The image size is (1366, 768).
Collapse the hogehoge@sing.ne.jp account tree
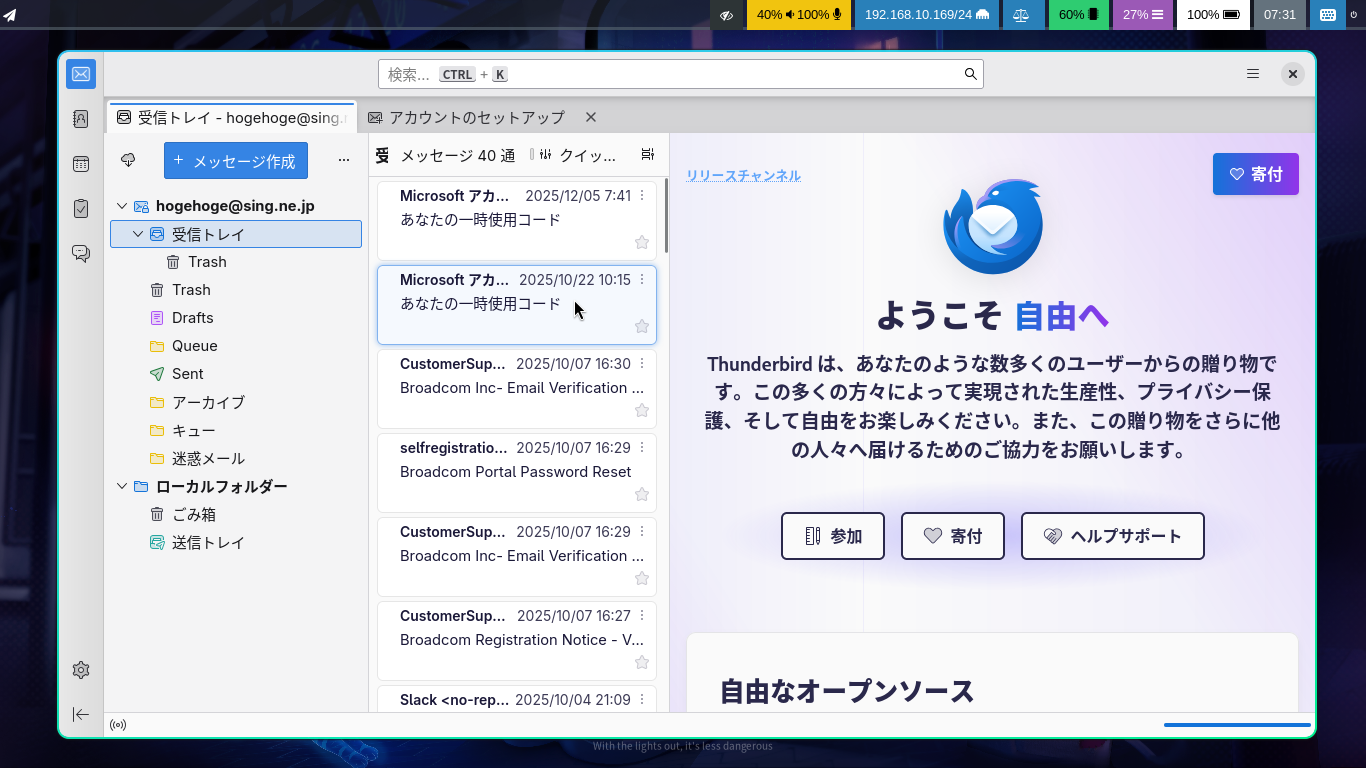122,206
